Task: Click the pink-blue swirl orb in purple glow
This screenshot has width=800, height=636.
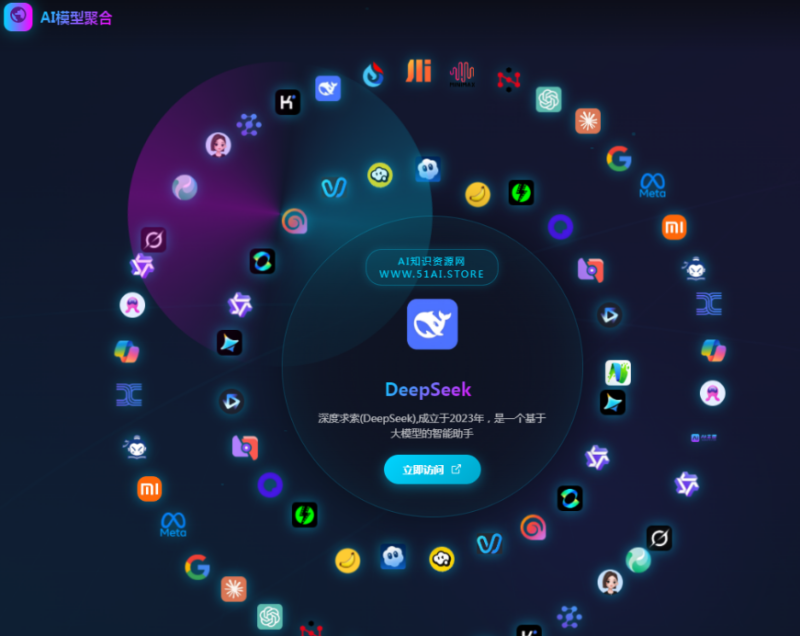Action: point(185,187)
